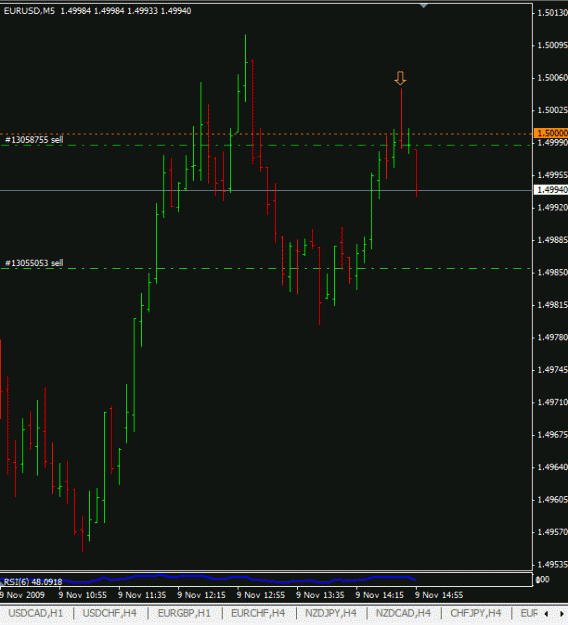The image size is (568, 625).
Task: Click the 9 Nov 11:35 time label
Action: (x=142, y=595)
